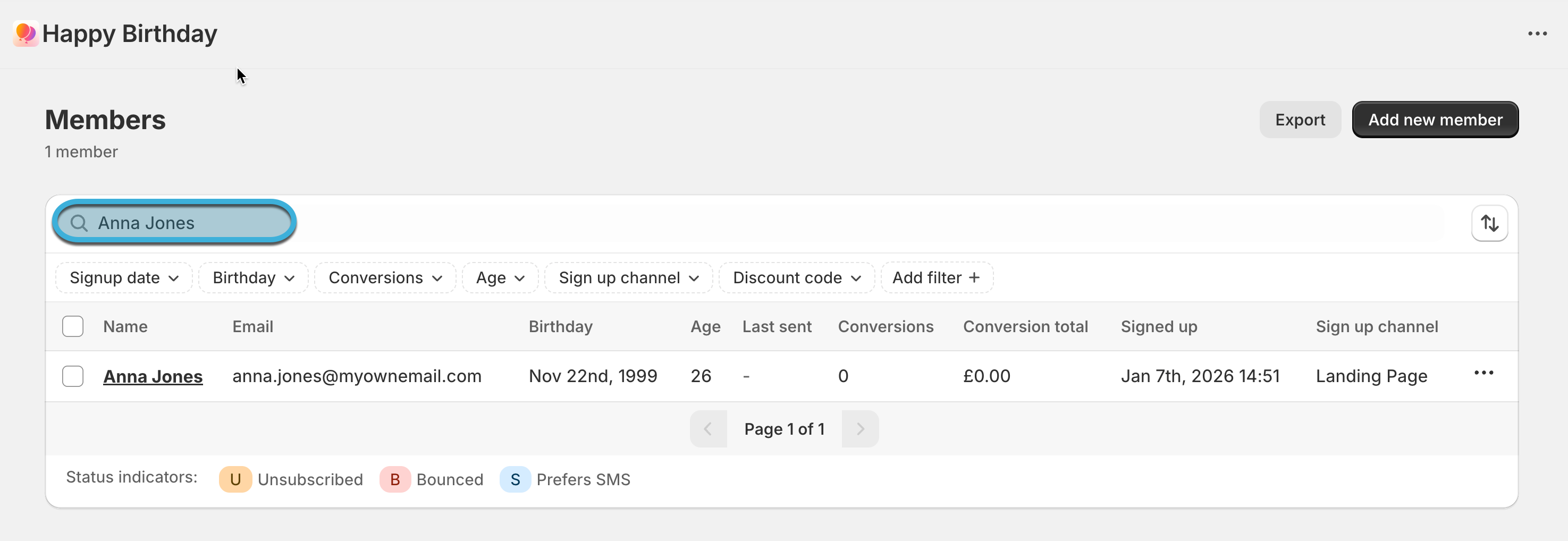Click the conversions value 0

[843, 376]
